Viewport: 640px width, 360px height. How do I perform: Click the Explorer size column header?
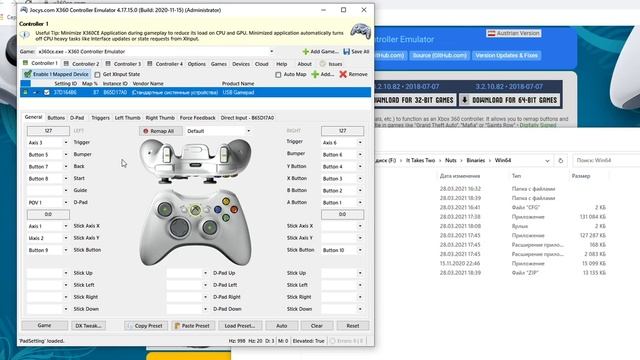click(581, 176)
